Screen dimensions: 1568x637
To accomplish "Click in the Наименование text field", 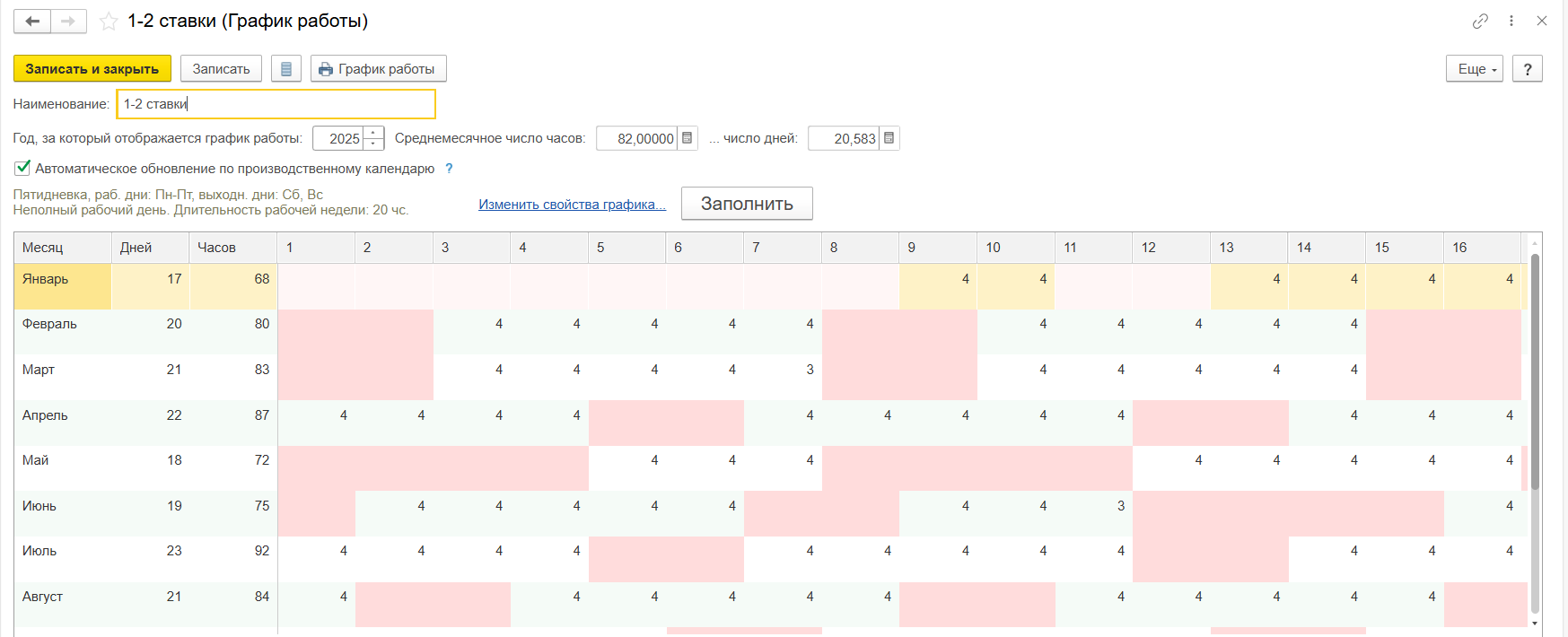I will [x=276, y=104].
